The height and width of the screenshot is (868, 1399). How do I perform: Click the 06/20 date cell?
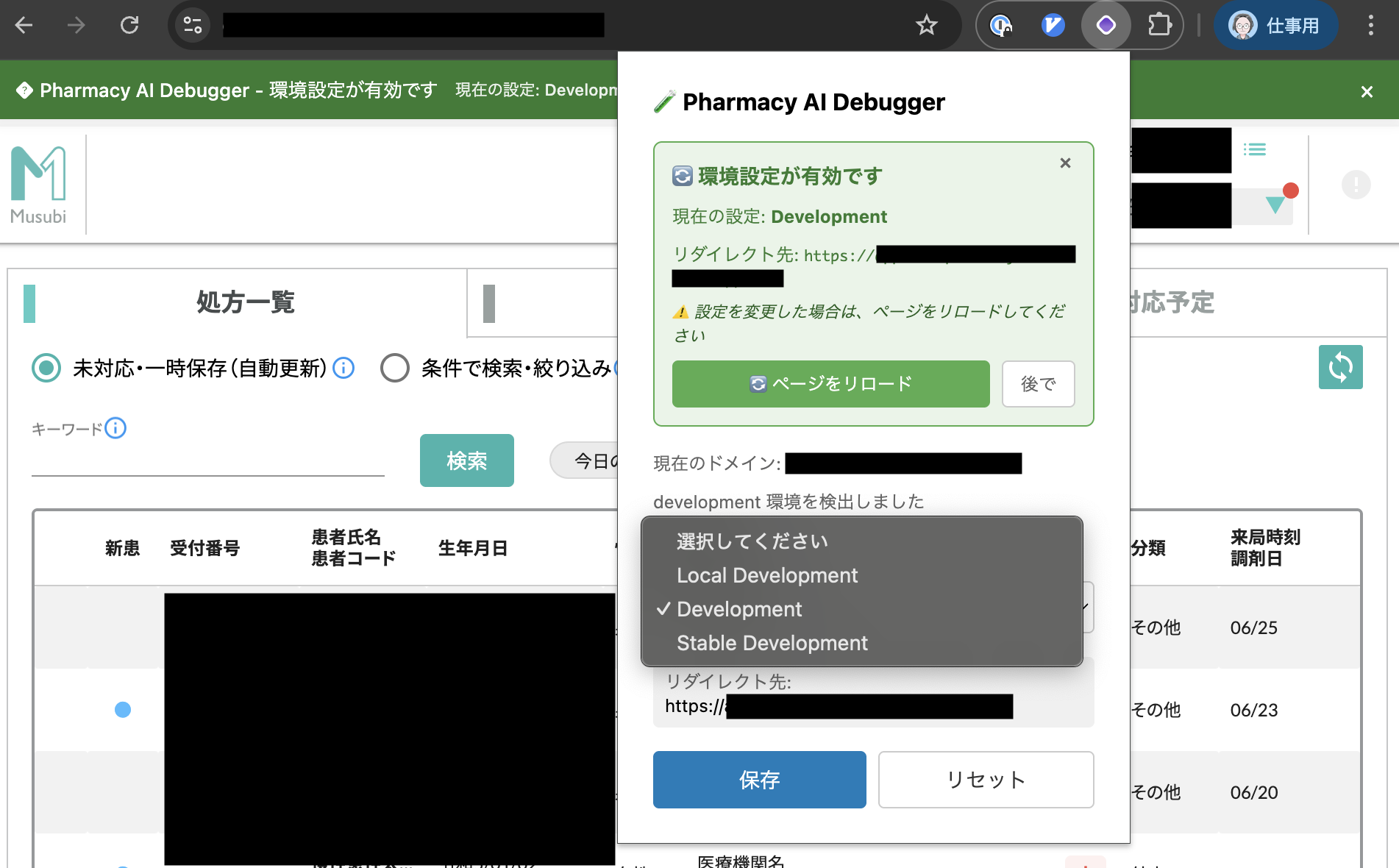(1254, 792)
